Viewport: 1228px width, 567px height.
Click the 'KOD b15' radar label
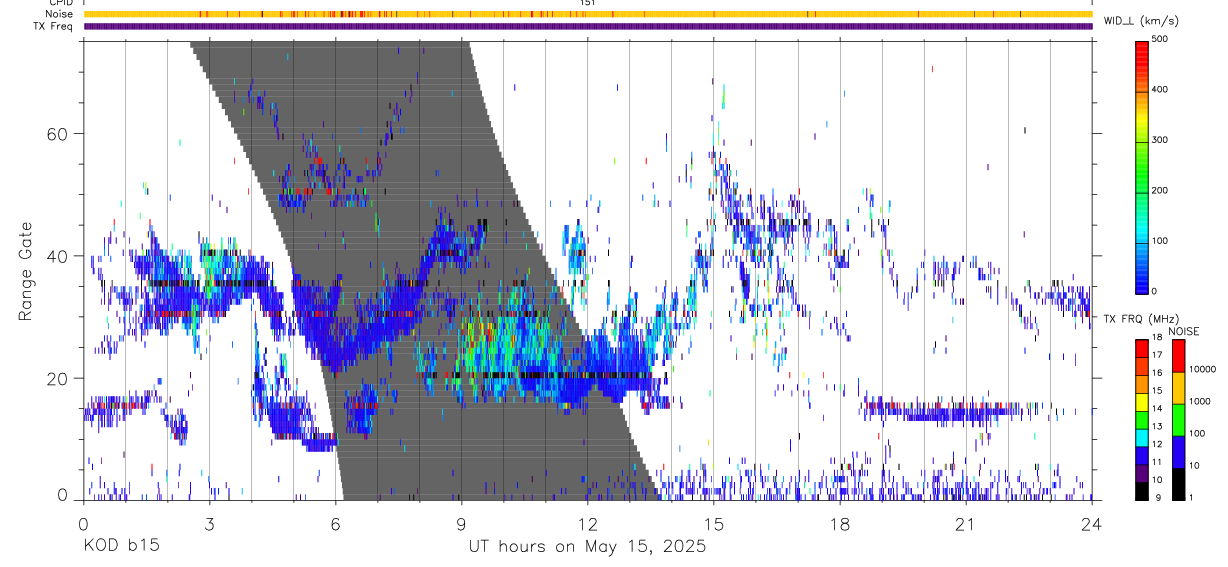click(x=120, y=547)
